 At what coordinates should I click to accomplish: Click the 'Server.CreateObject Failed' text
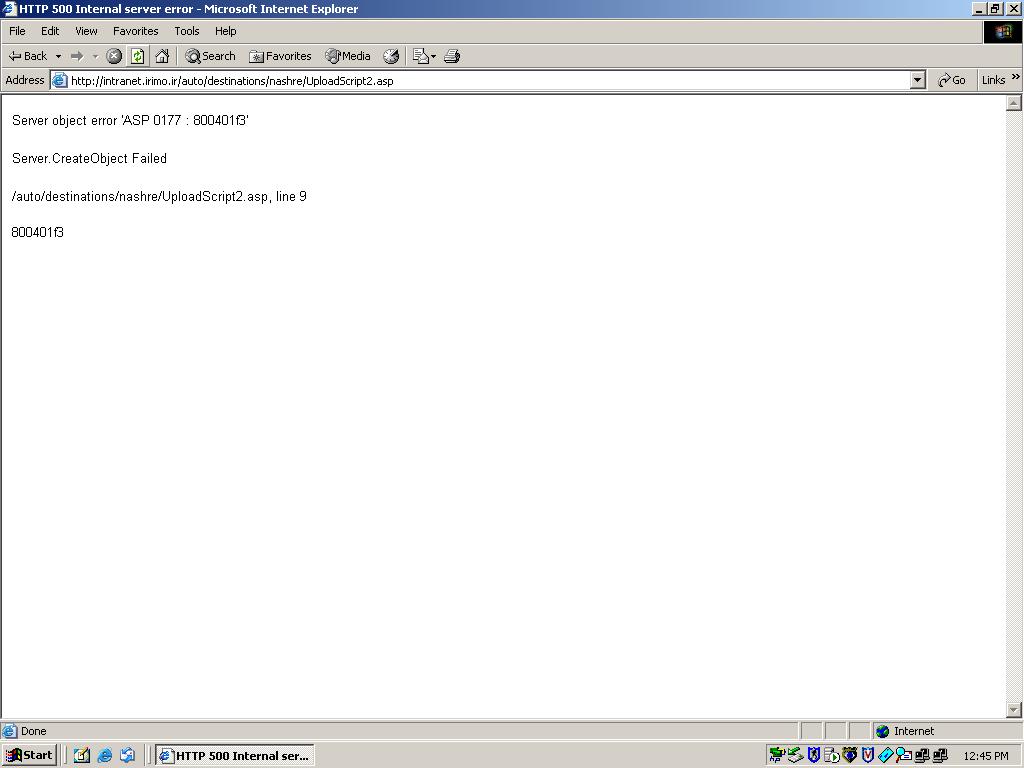(x=89, y=159)
